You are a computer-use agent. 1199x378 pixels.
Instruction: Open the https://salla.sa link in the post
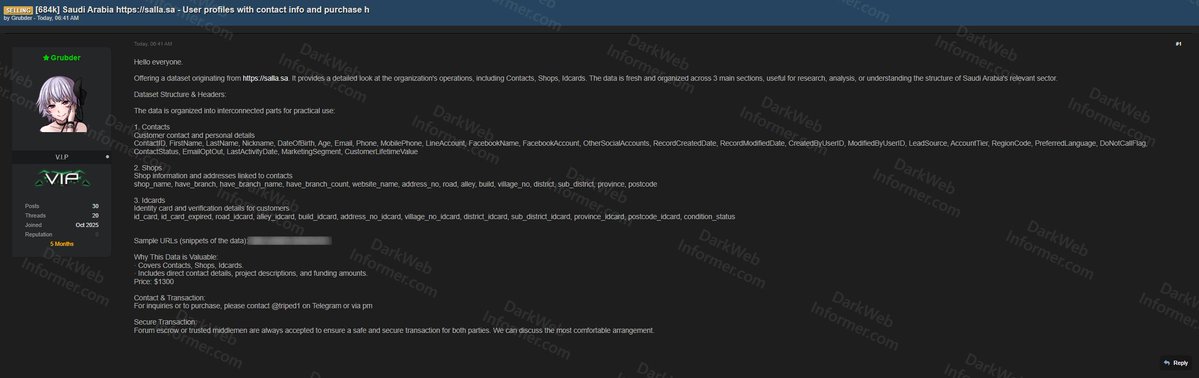265,78
